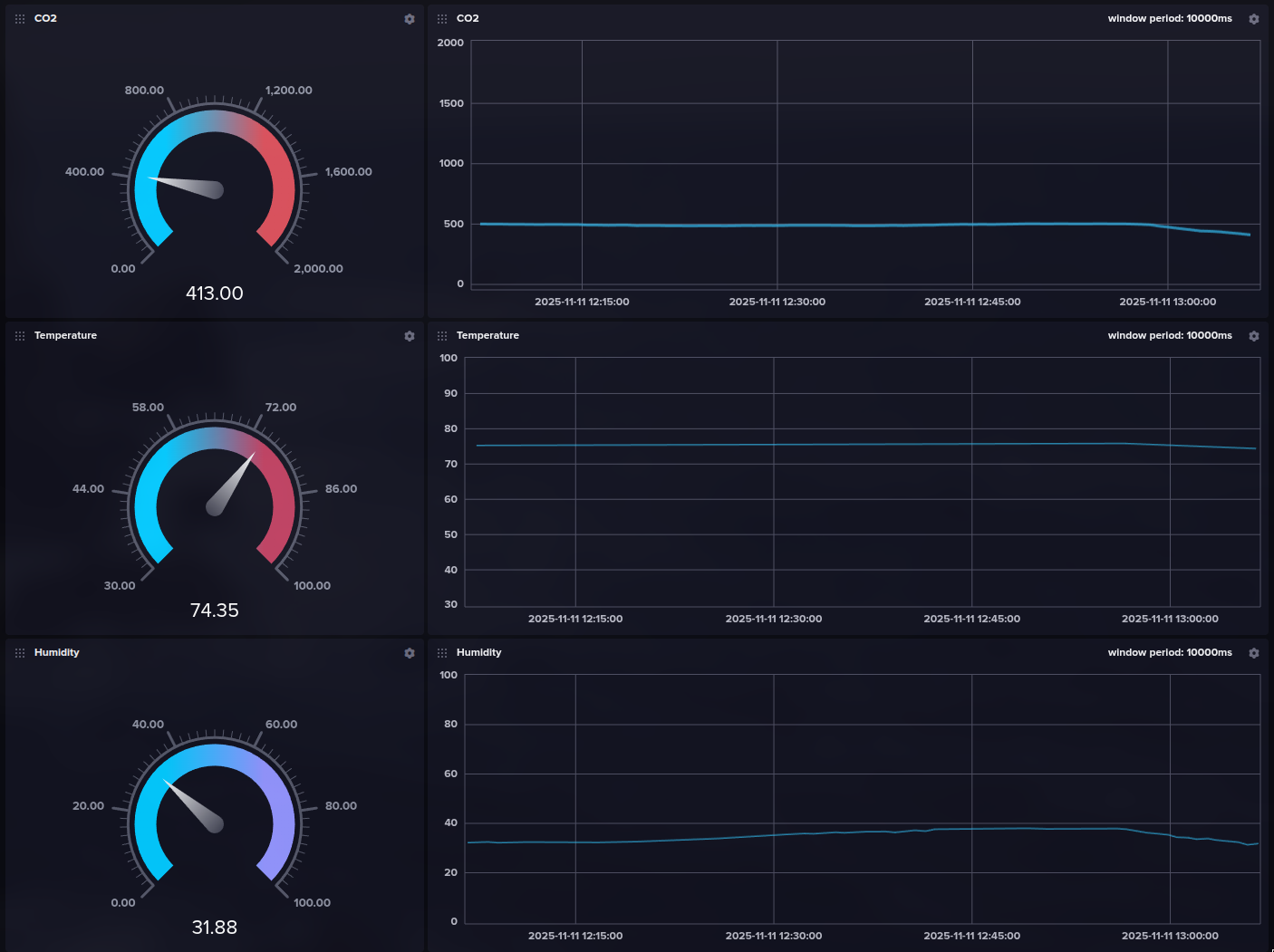Select drag handle of Temperature gauge cell

[20, 336]
